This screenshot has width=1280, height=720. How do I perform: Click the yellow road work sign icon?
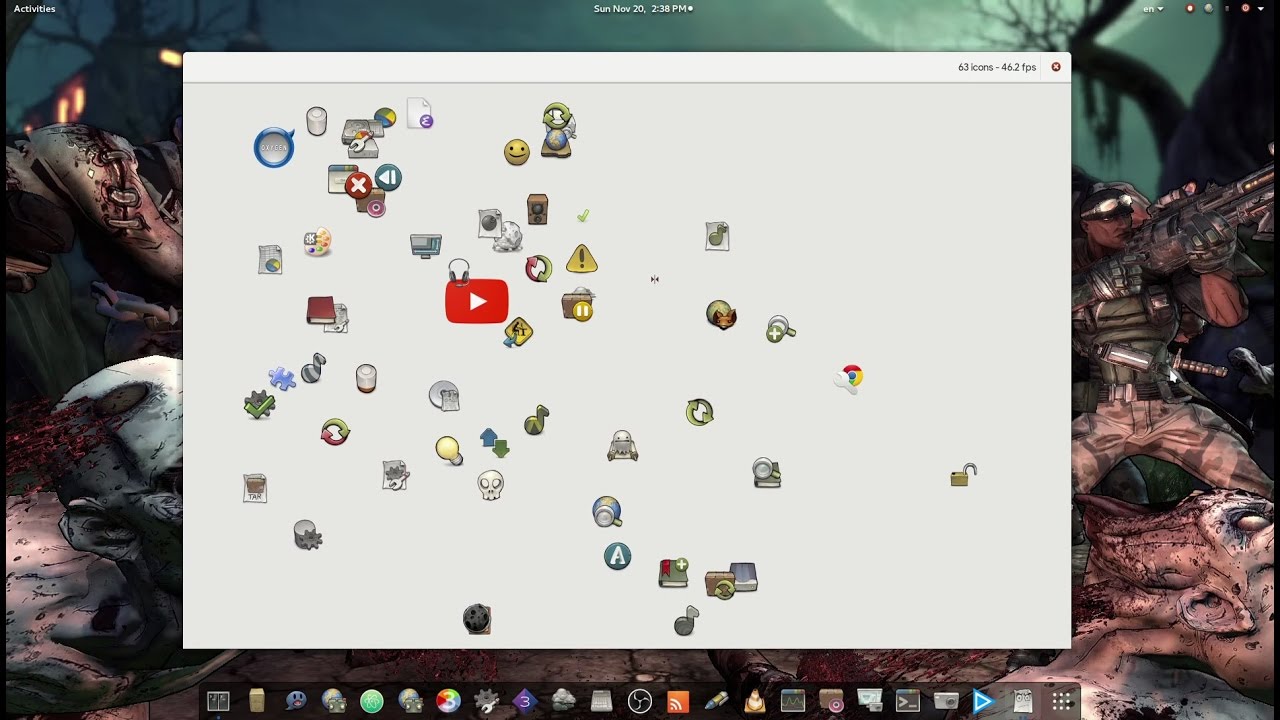pos(518,331)
